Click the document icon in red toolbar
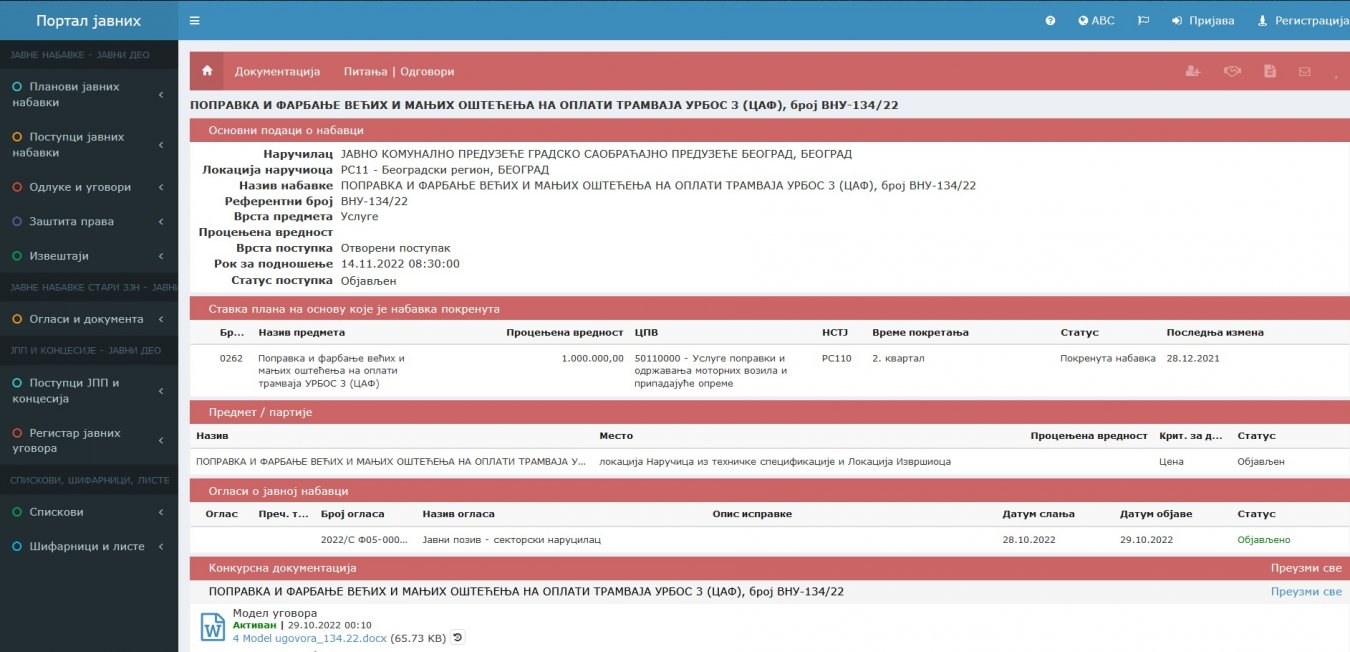This screenshot has height=652, width=1350. [1270, 71]
